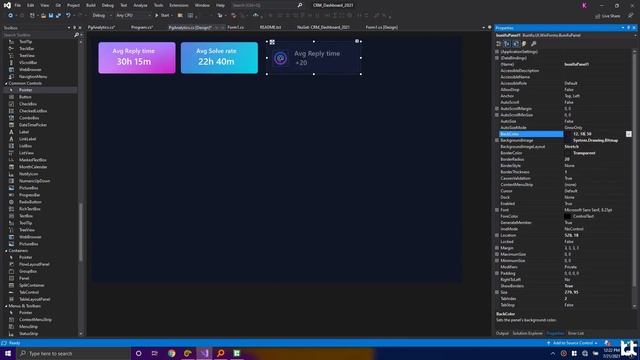
Task: Switch to the Form1.cs [Design] tab
Action: pyautogui.click(x=381, y=27)
